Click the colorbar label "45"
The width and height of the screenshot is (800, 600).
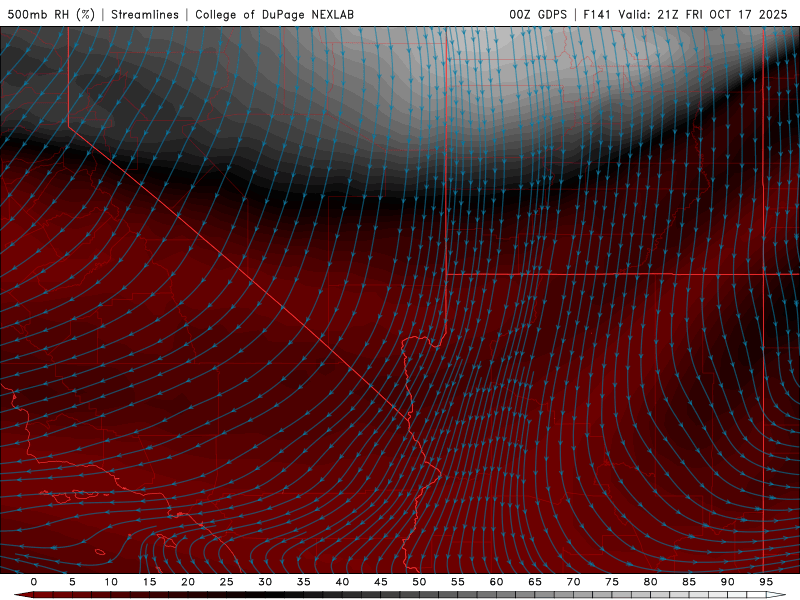(x=381, y=582)
